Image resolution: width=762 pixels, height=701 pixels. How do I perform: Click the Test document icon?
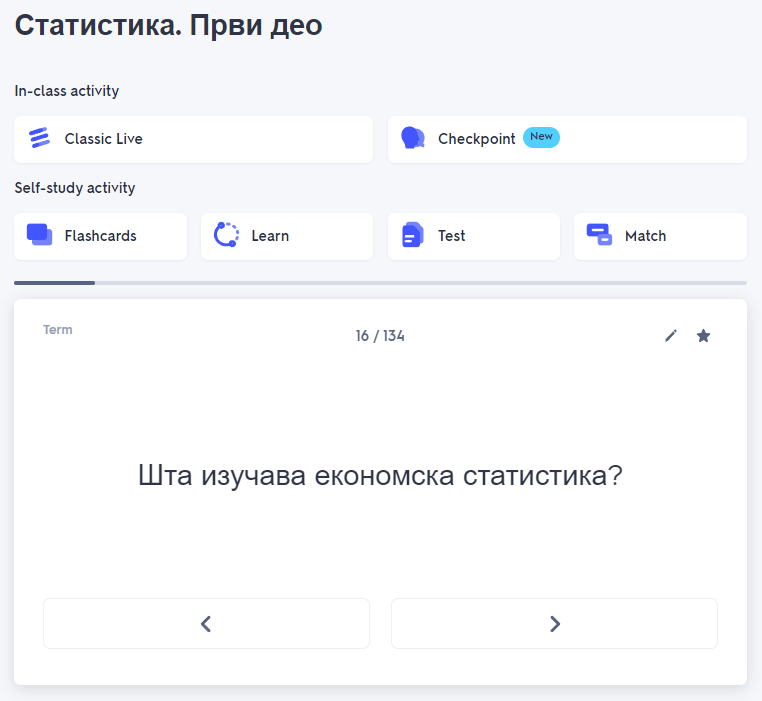[x=413, y=235]
